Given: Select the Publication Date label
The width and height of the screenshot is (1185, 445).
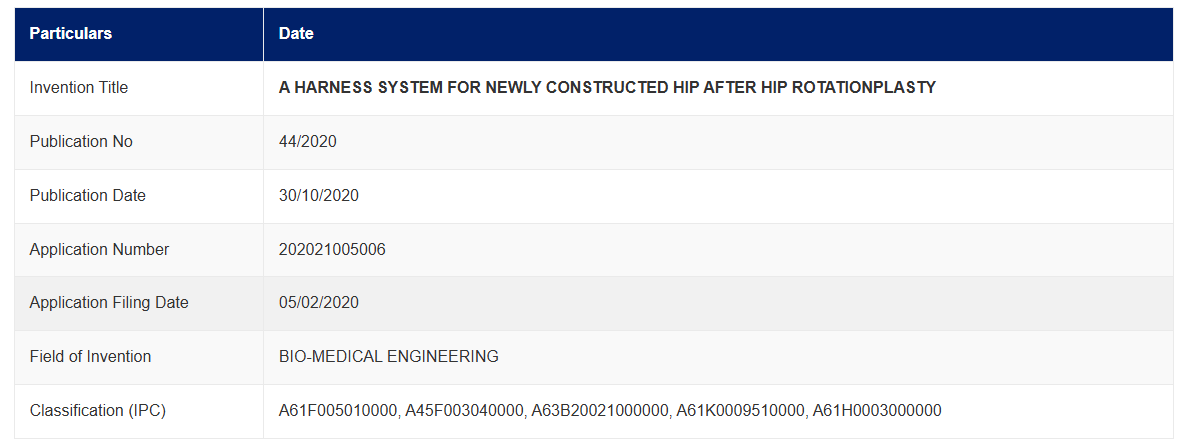Looking at the screenshot, I should point(88,196).
